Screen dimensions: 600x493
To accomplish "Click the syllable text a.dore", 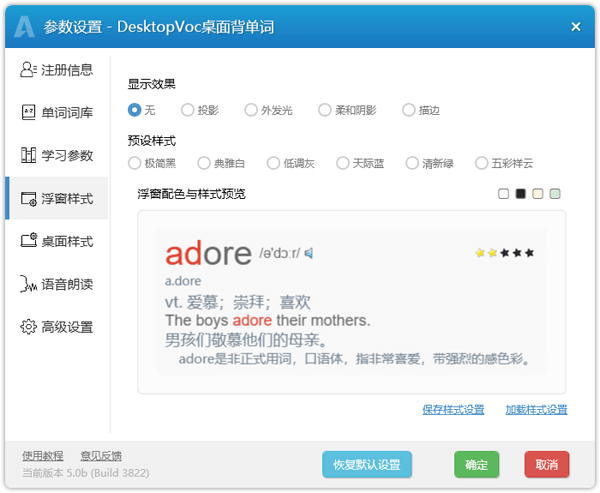I will point(183,281).
